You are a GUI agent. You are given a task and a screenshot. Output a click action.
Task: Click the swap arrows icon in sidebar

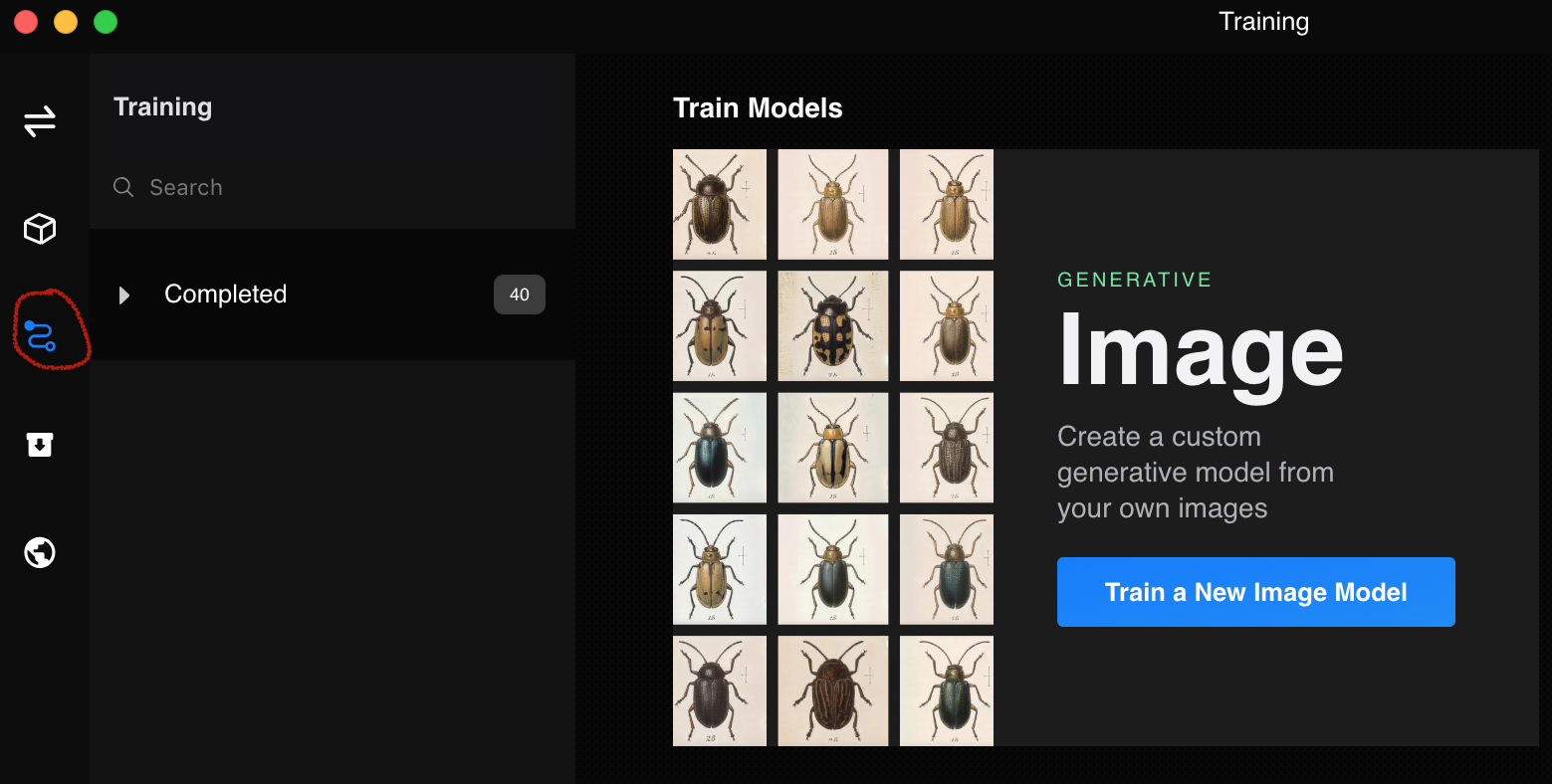(x=40, y=121)
